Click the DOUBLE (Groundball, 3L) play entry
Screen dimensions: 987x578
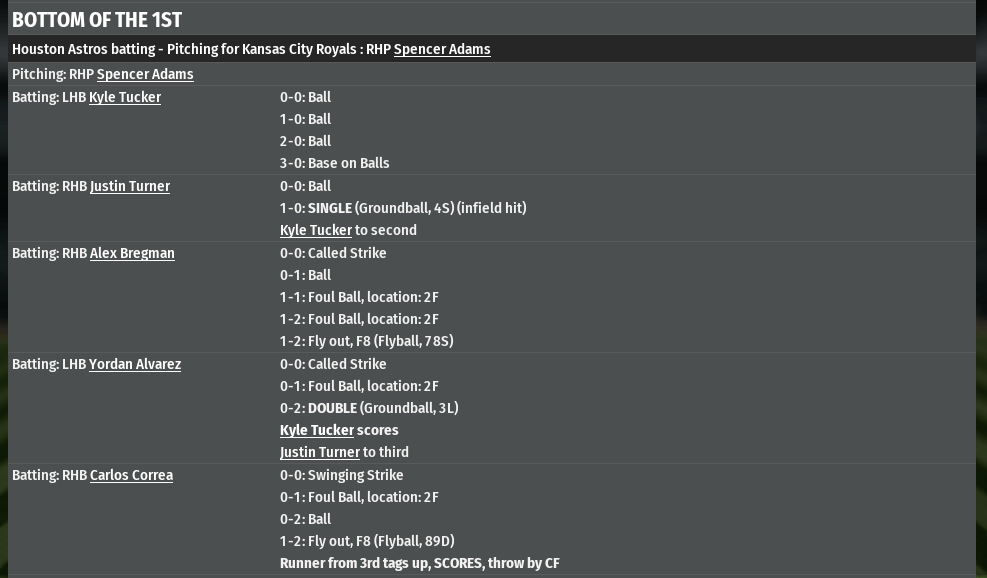point(369,408)
